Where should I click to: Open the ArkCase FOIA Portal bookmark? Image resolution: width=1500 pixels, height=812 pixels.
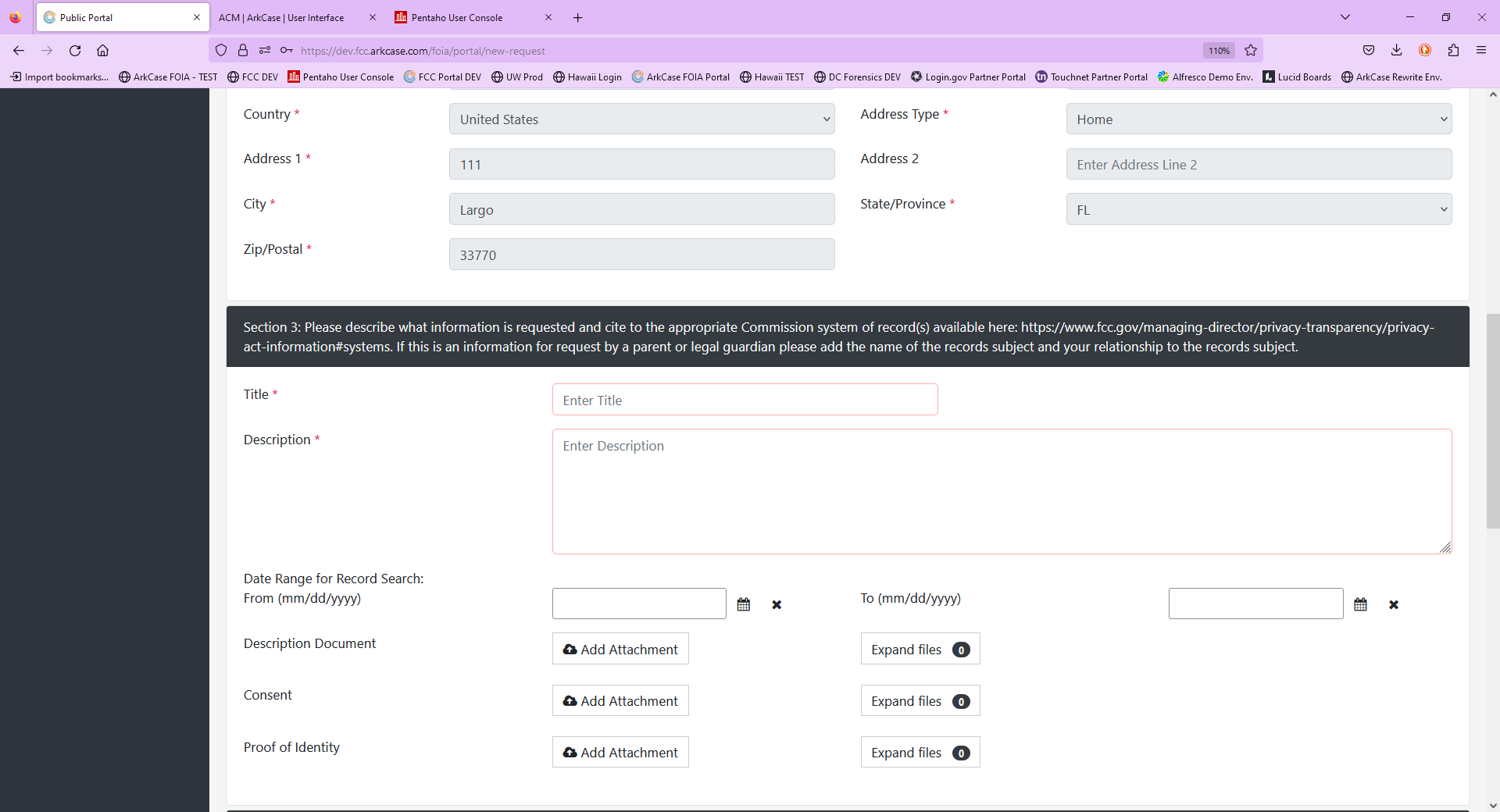tap(680, 77)
